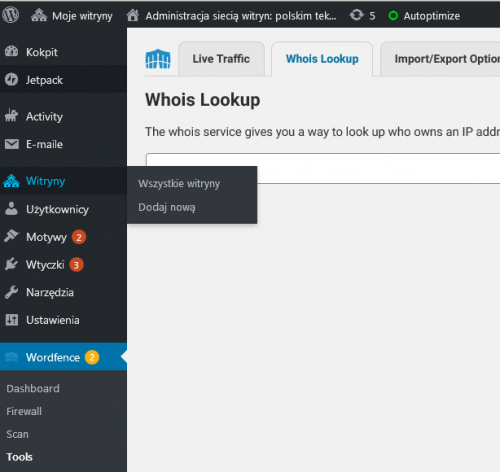Click the Wordfence notification badge 2

(x=92, y=357)
